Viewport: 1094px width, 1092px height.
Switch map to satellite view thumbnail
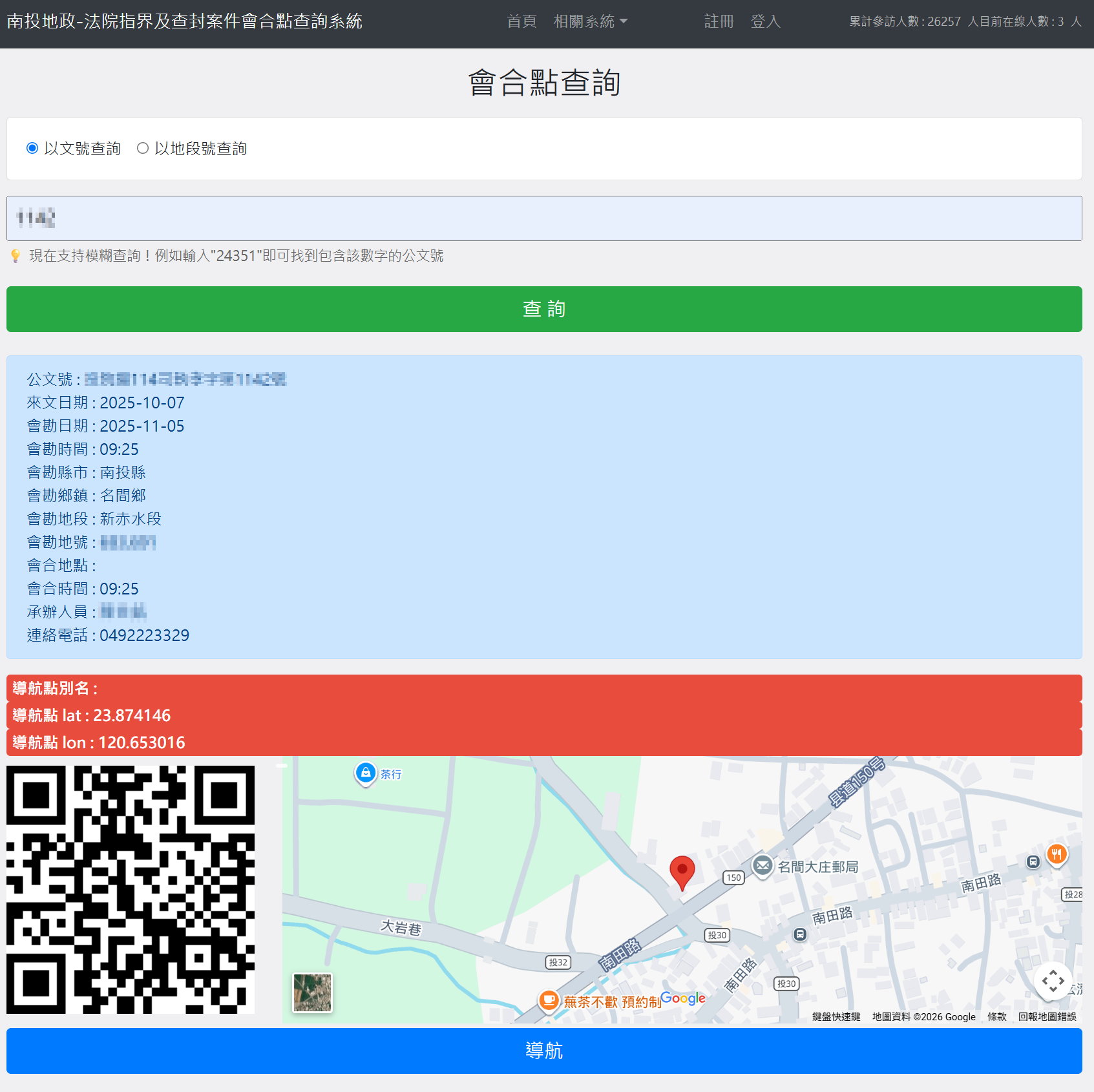(313, 992)
